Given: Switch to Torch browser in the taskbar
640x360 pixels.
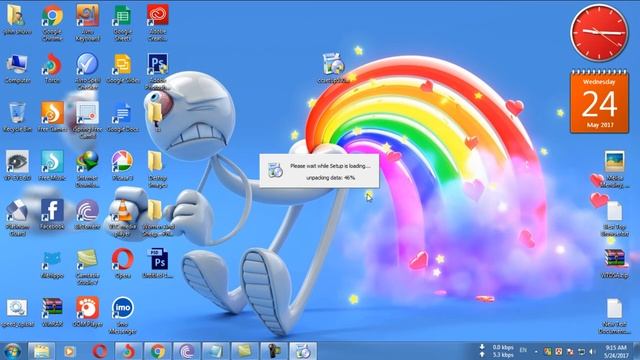Looking at the screenshot, I should point(128,351).
